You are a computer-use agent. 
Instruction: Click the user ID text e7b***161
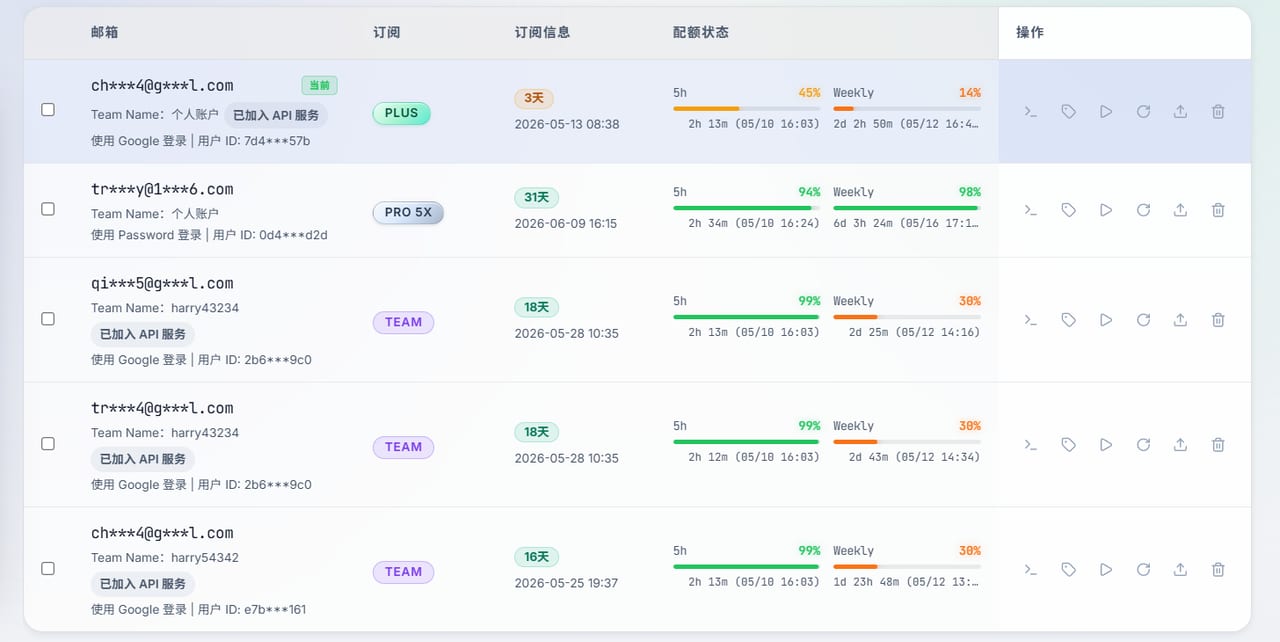click(275, 609)
